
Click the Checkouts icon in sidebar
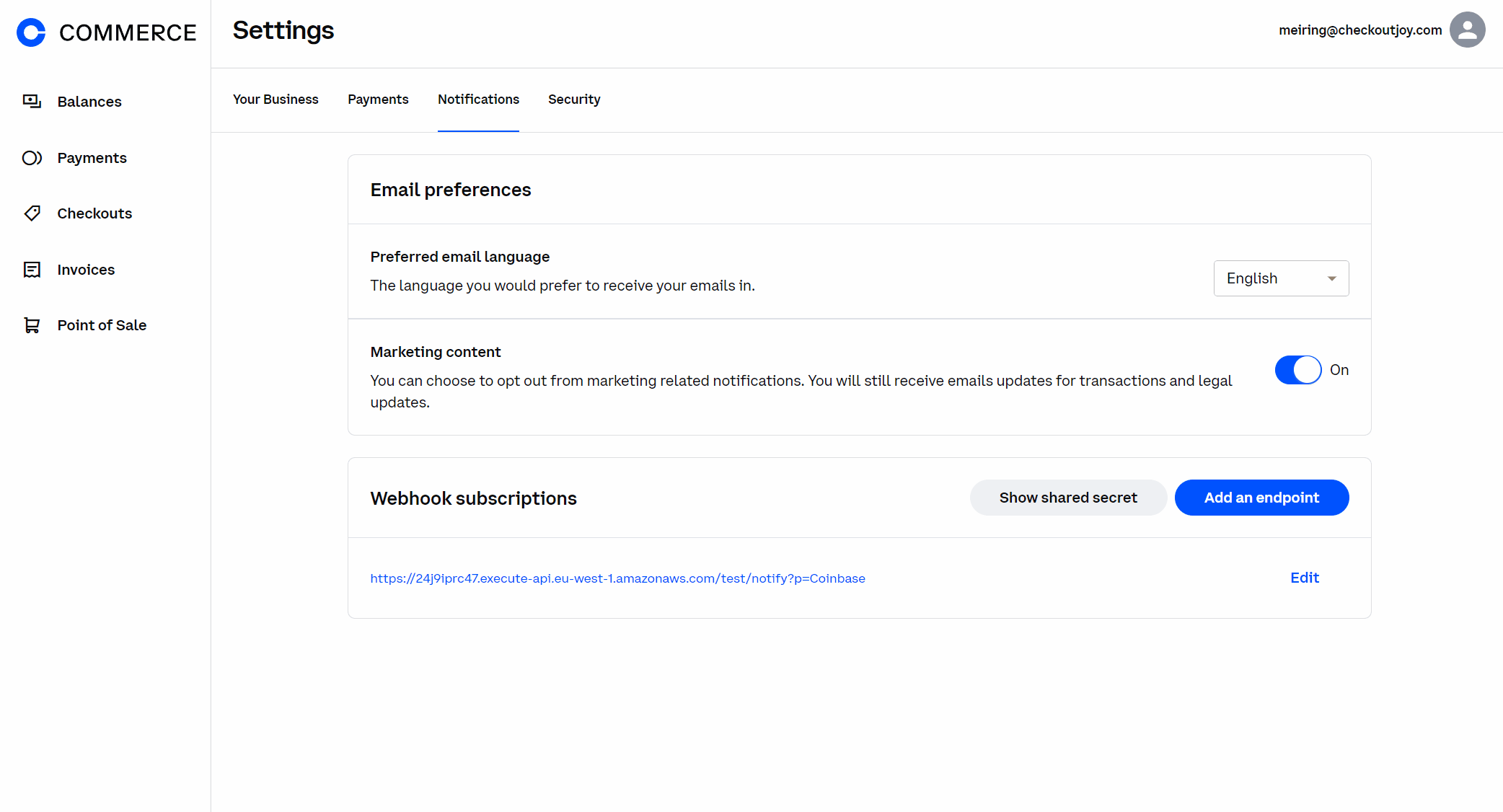click(x=33, y=213)
